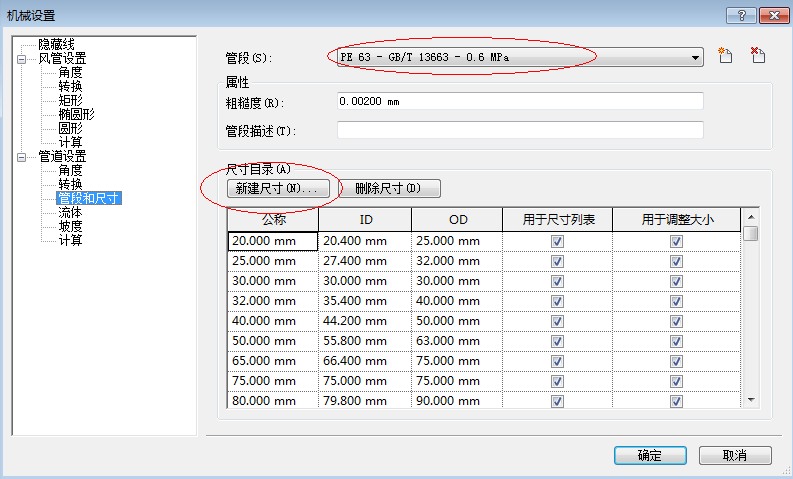Click the 管段描述 description field
Viewport: 793px width, 479px height.
click(x=520, y=130)
